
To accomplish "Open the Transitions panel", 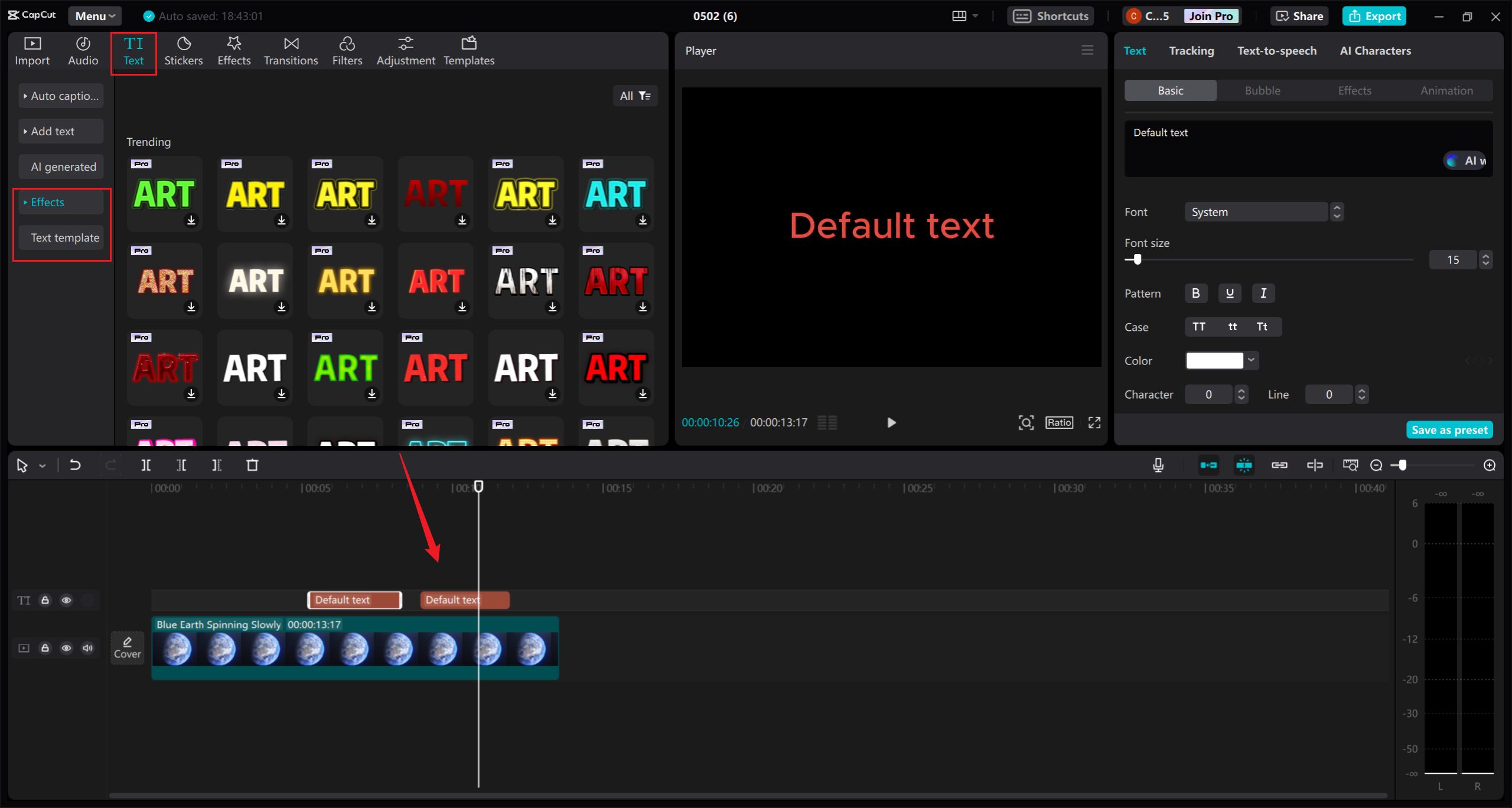I will click(291, 50).
